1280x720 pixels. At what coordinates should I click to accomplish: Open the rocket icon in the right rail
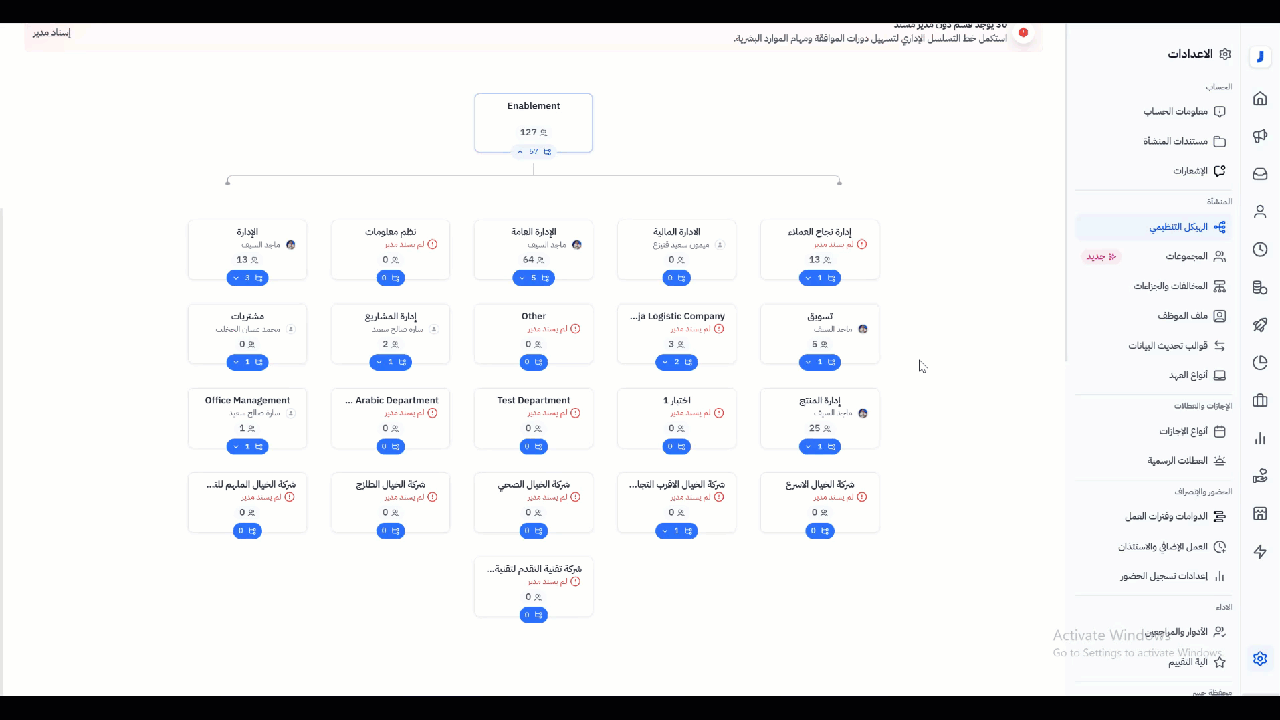(x=1260, y=325)
